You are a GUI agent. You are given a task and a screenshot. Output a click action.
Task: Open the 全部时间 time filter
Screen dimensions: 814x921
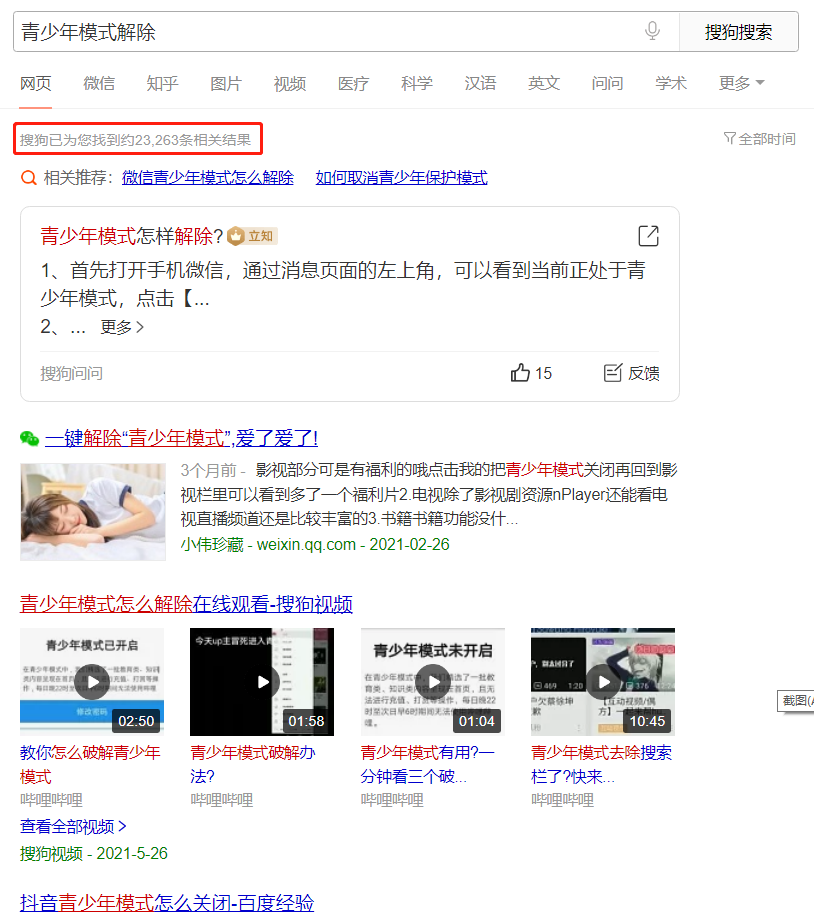click(760, 139)
